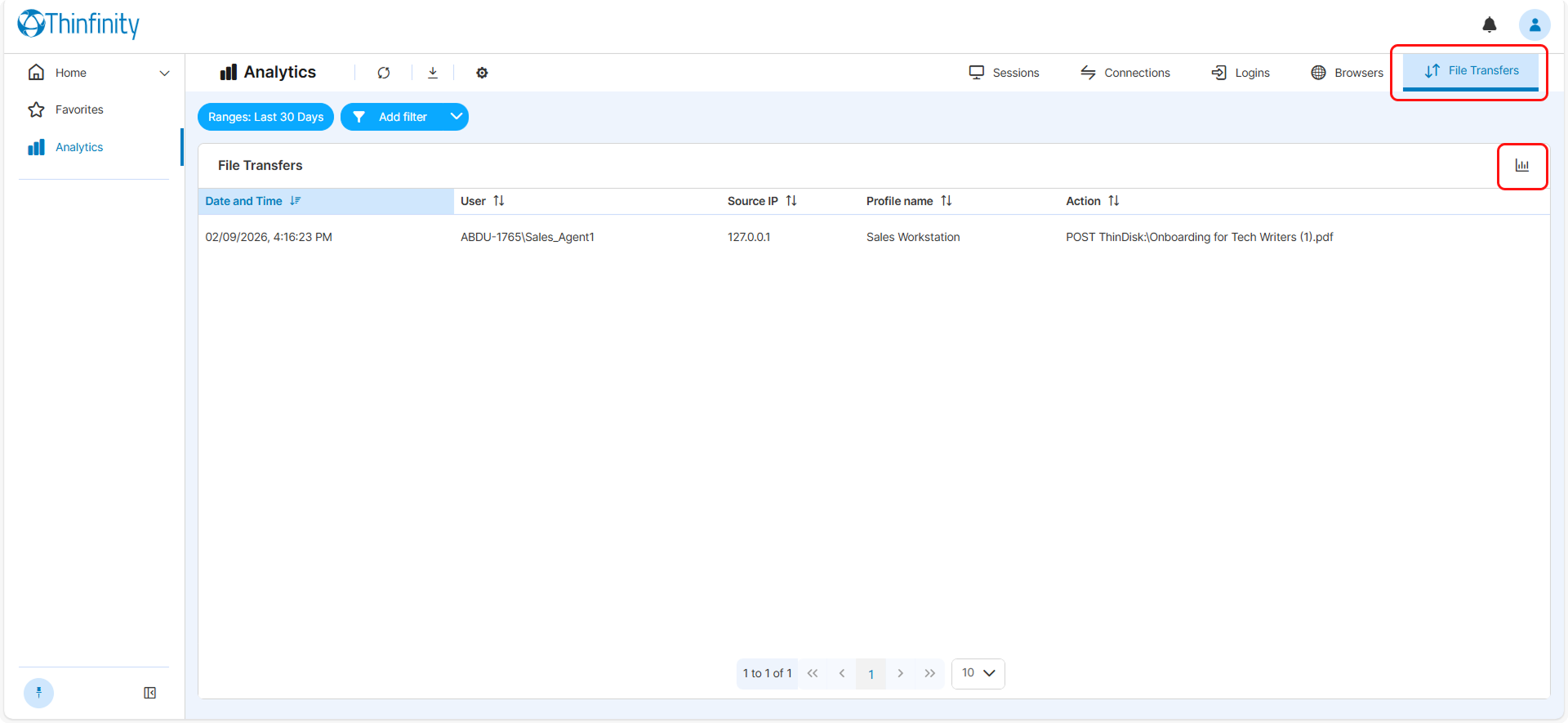Show the File Transfers chart view

[1522, 166]
